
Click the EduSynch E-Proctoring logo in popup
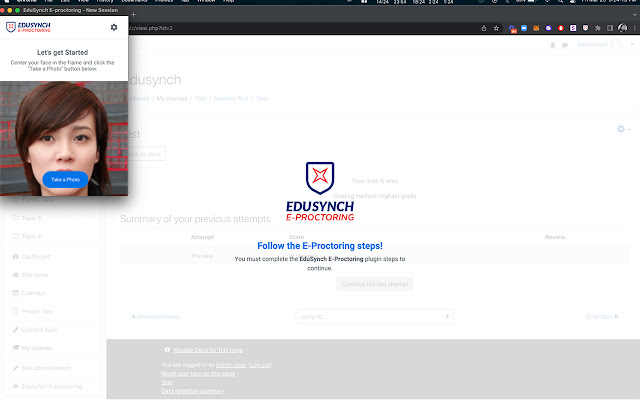(28, 27)
